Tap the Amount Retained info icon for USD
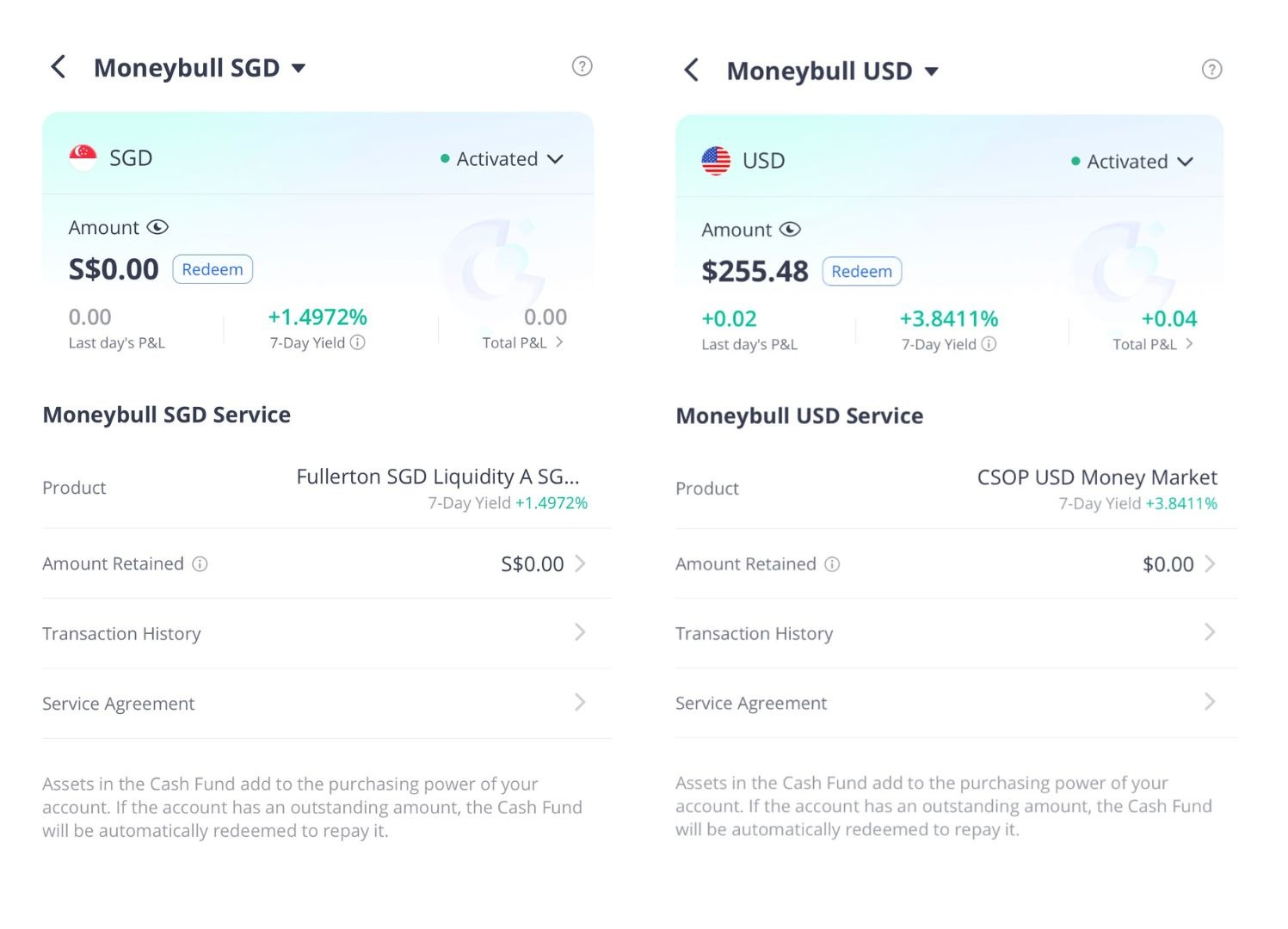 coord(831,563)
